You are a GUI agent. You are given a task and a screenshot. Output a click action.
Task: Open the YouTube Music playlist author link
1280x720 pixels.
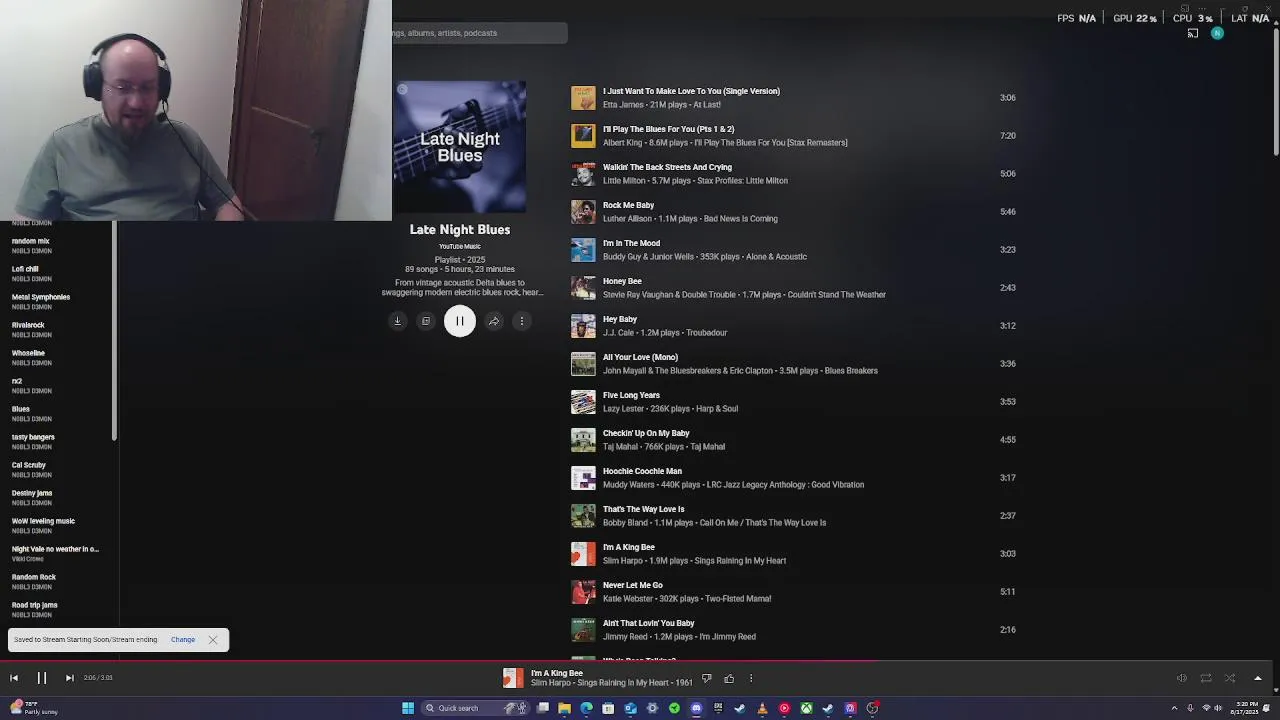[460, 246]
